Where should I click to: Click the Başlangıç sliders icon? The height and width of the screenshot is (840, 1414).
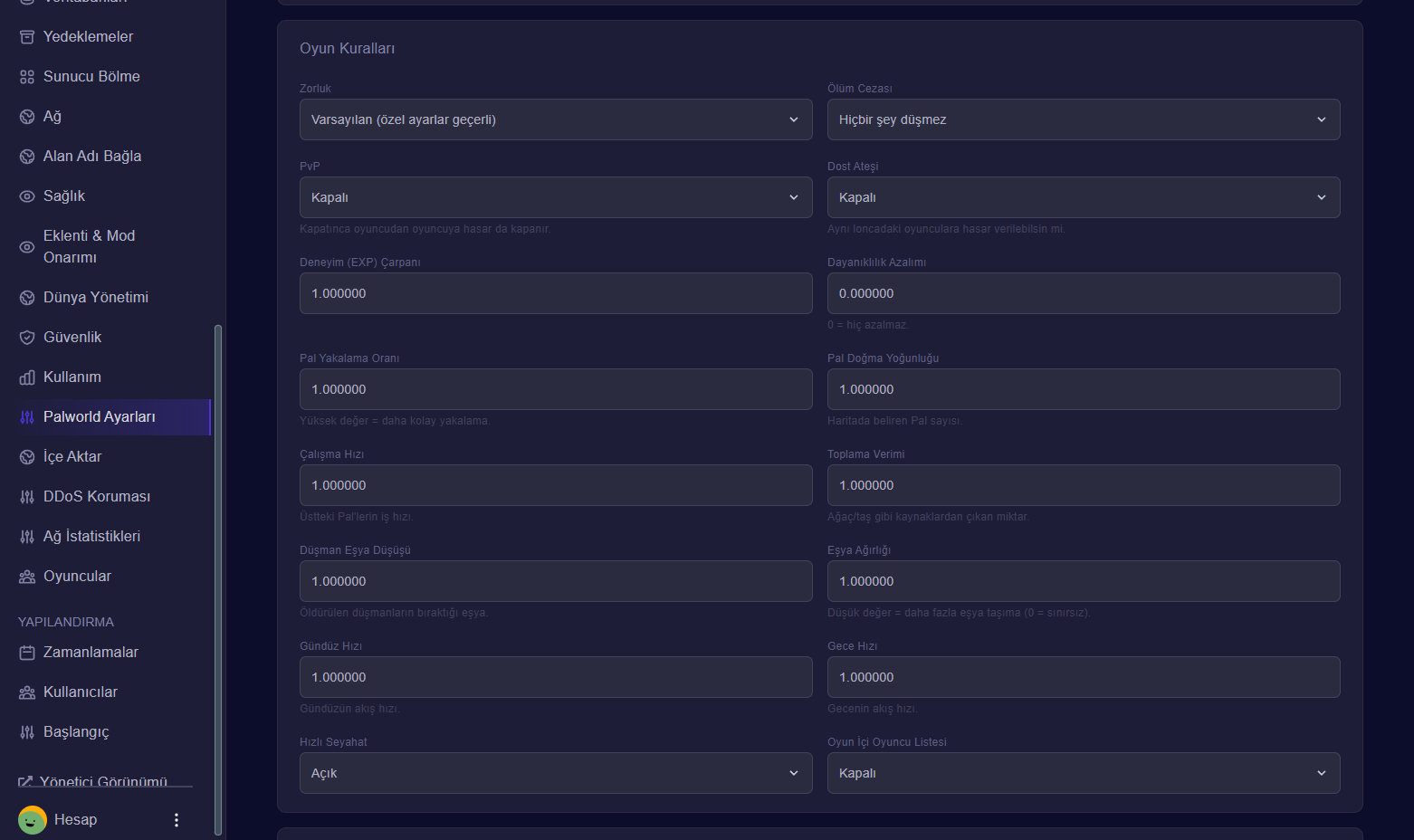click(x=27, y=732)
